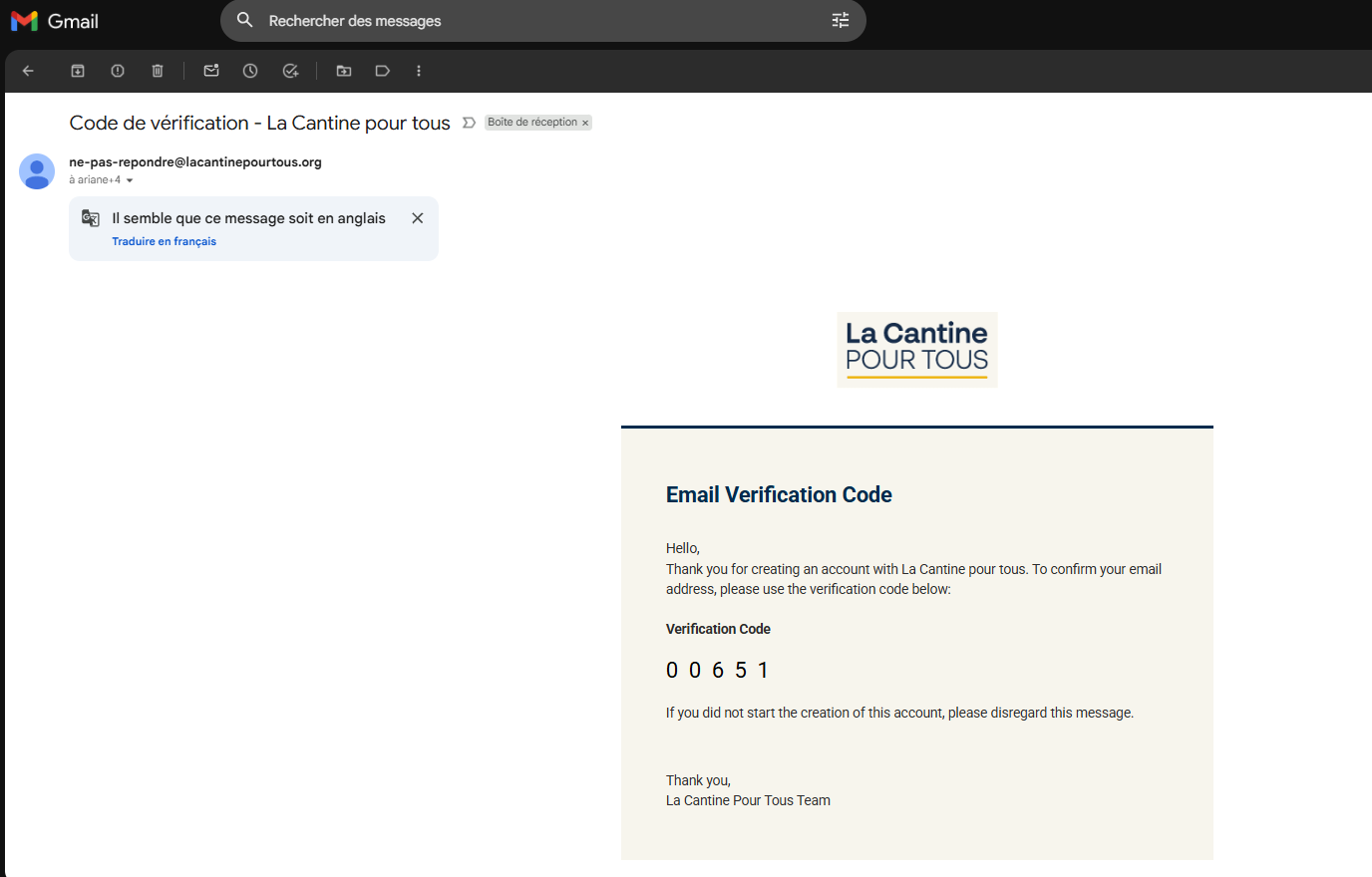This screenshot has height=877, width=1372.
Task: Click the sender avatar icon
Action: point(37,171)
